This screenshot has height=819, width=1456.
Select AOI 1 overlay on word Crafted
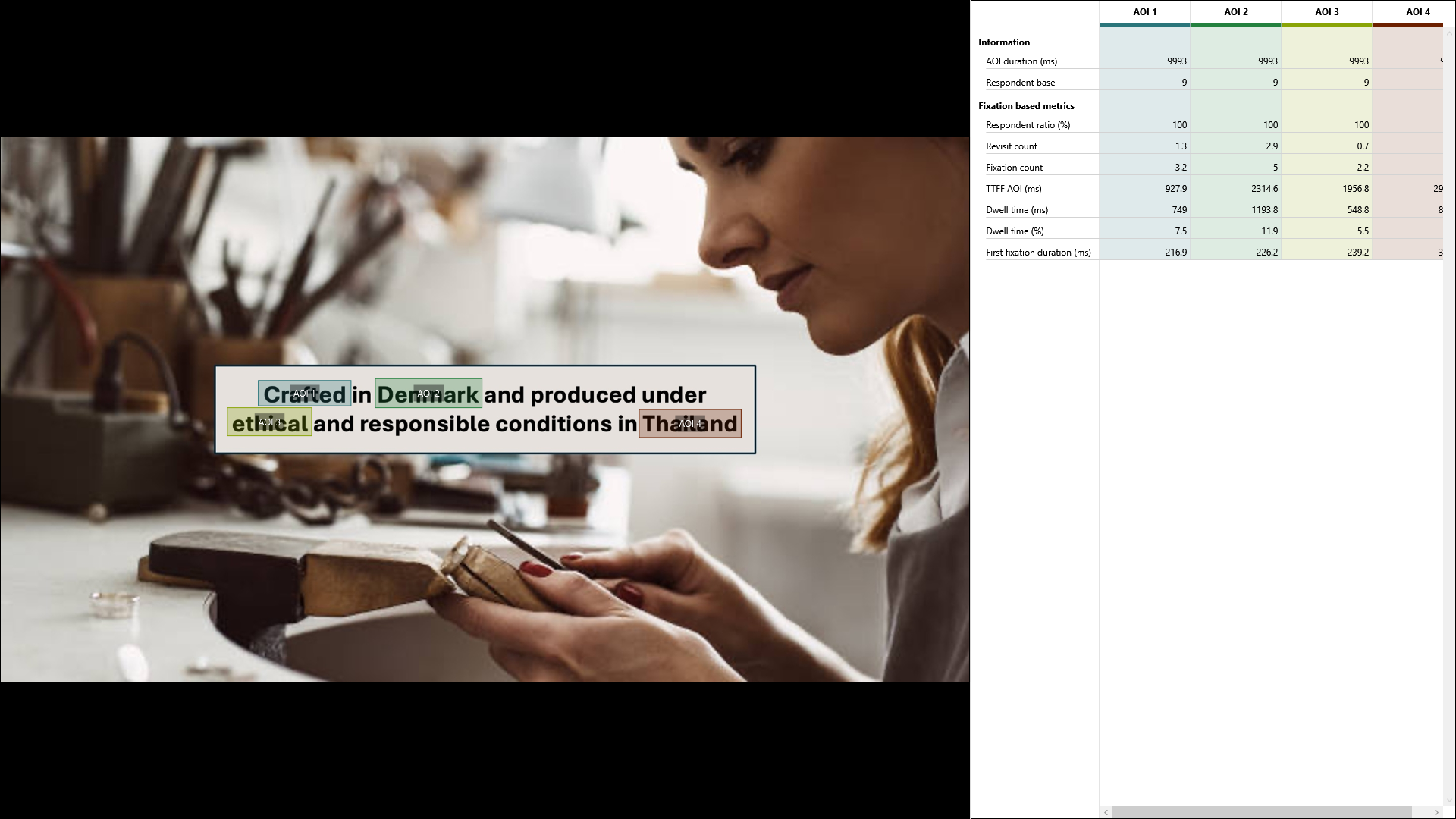click(304, 394)
